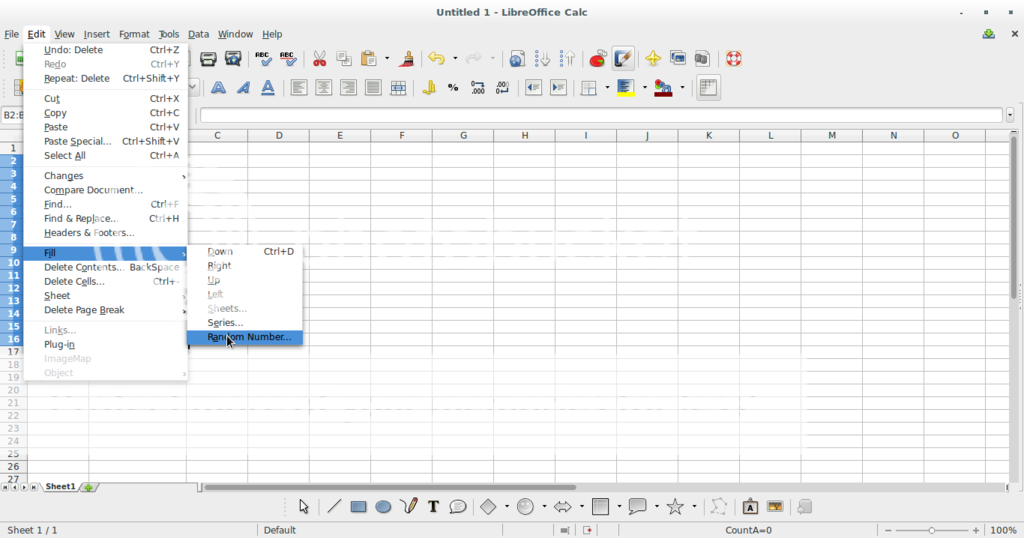Click the Cut scissors icon
Viewport: 1024px width, 538px height.
click(319, 59)
